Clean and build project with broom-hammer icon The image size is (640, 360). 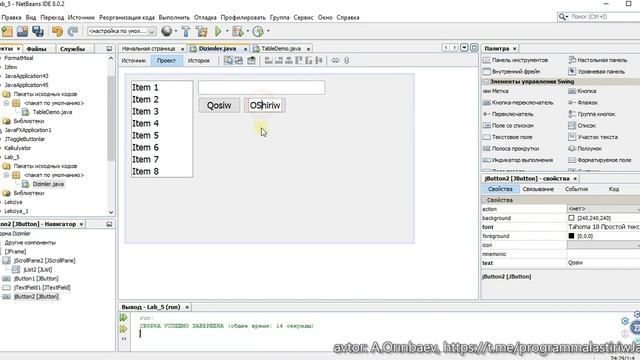201,31
